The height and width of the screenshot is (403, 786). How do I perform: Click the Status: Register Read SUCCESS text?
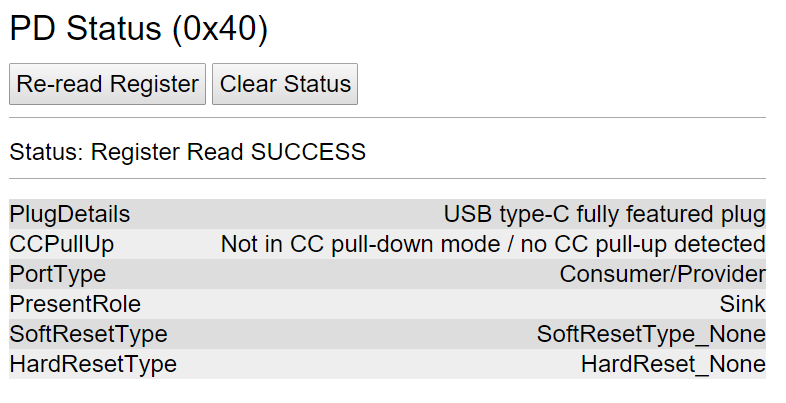[187, 152]
